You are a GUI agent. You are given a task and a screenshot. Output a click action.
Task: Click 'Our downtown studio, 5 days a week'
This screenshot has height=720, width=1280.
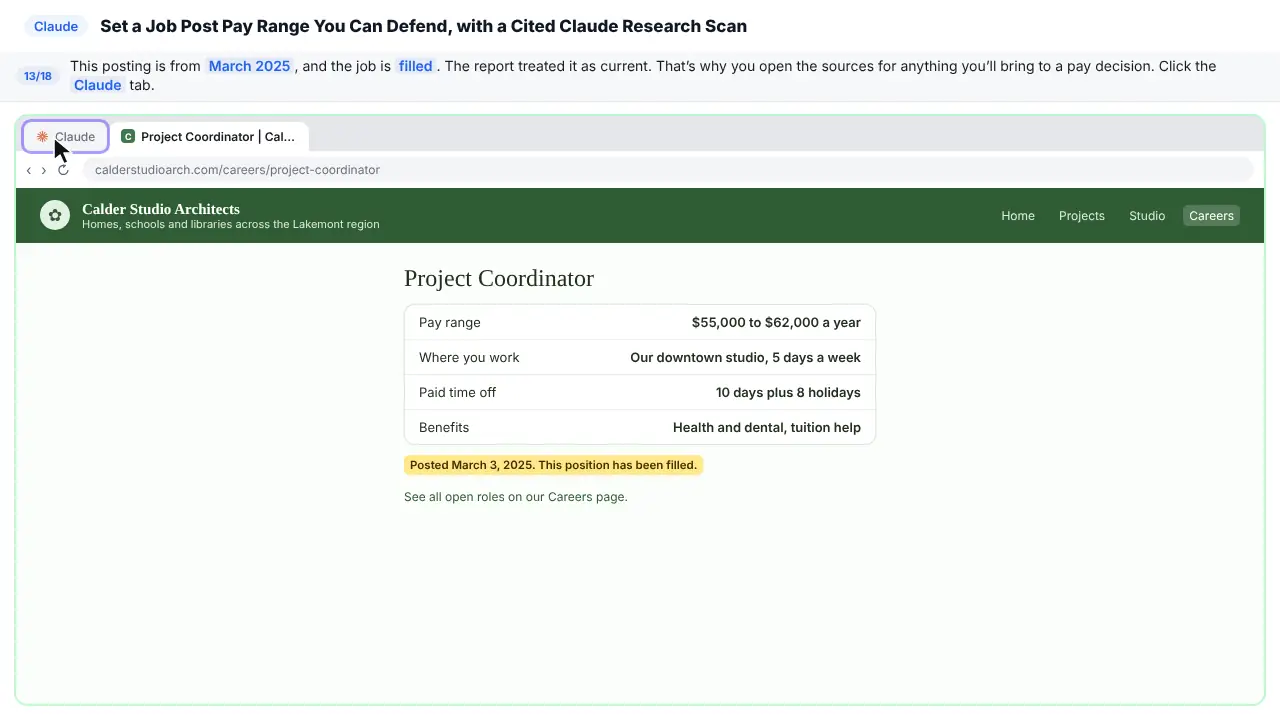pyautogui.click(x=745, y=357)
